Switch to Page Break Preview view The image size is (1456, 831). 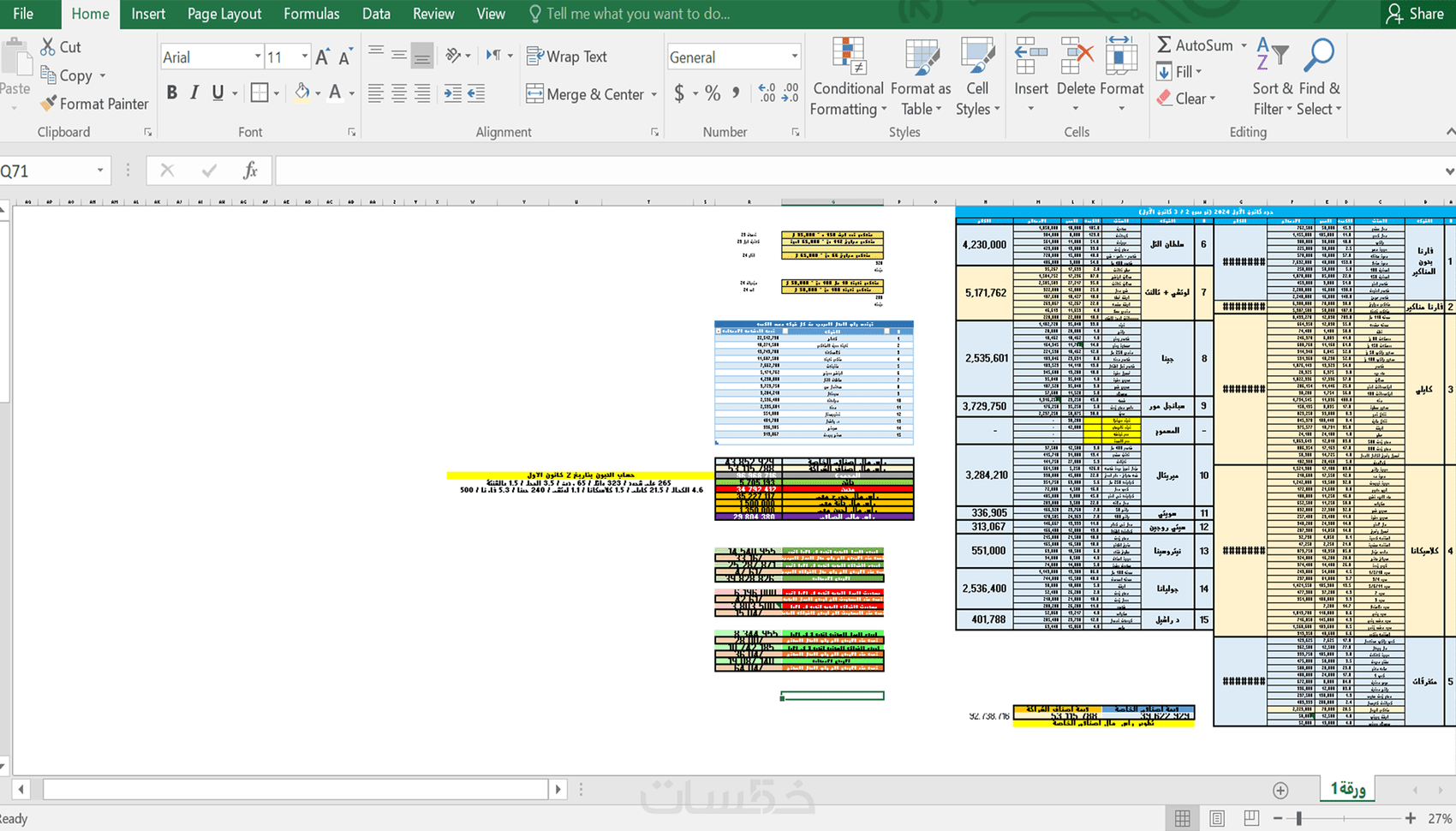pos(1251,819)
